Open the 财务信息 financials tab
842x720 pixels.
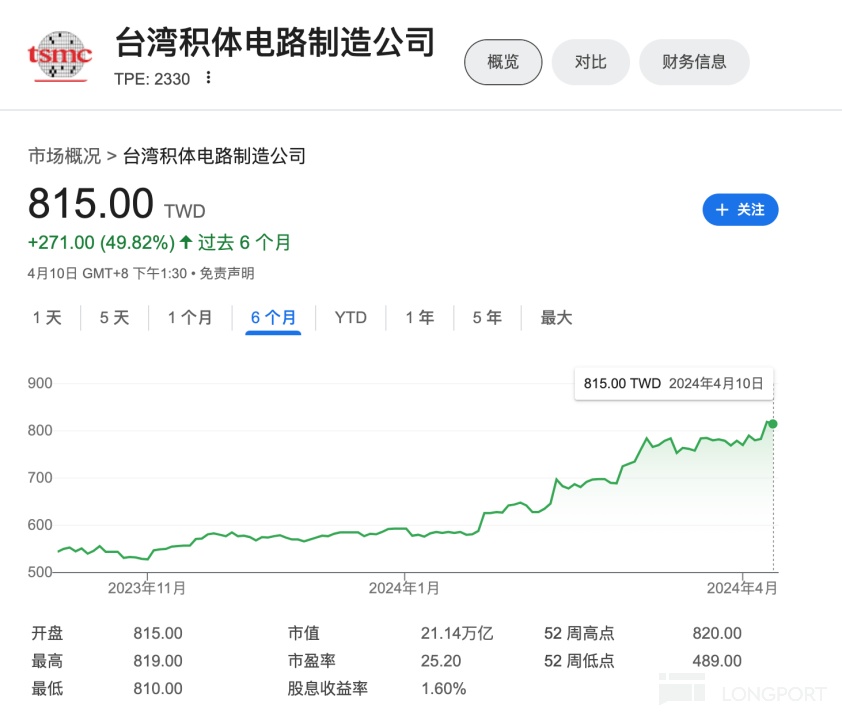point(694,62)
